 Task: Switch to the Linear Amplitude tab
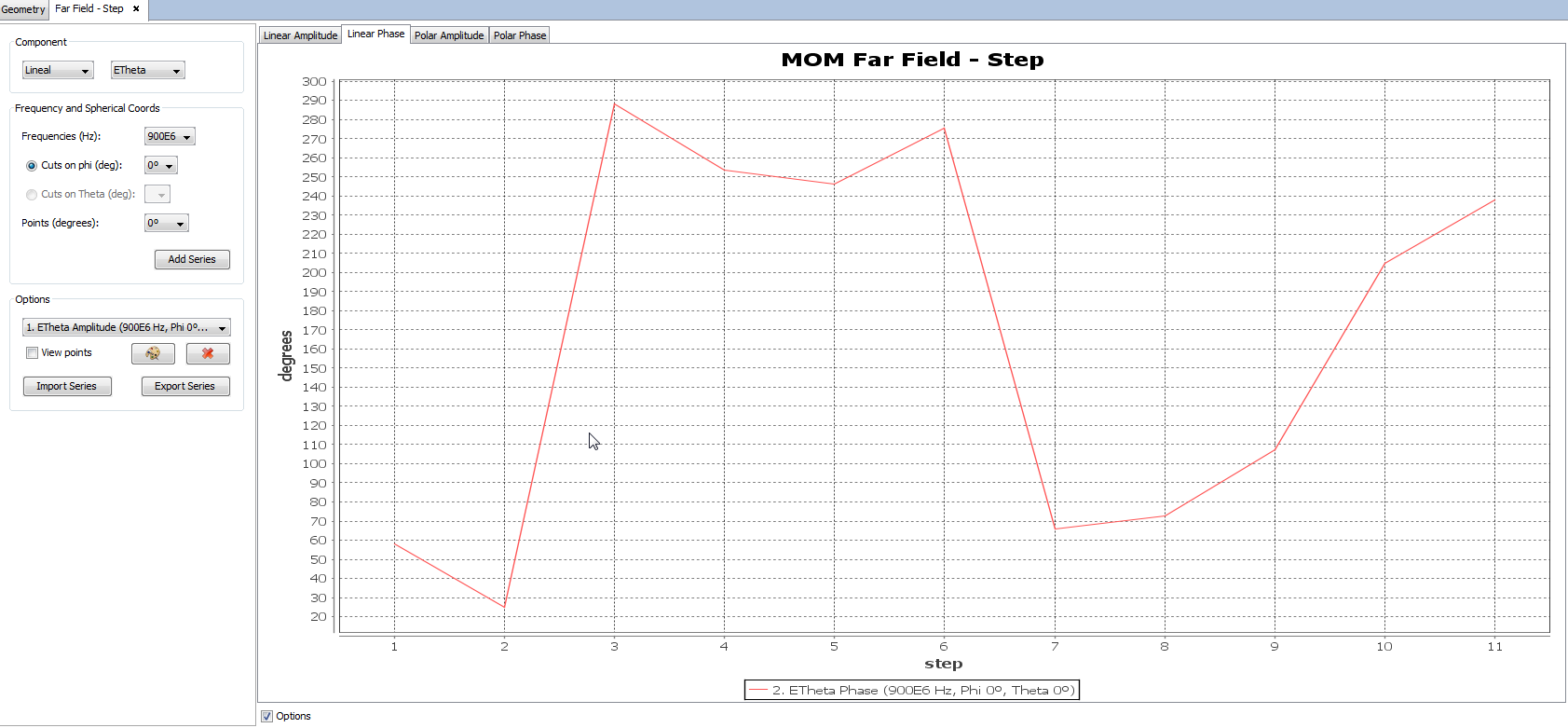click(x=300, y=35)
